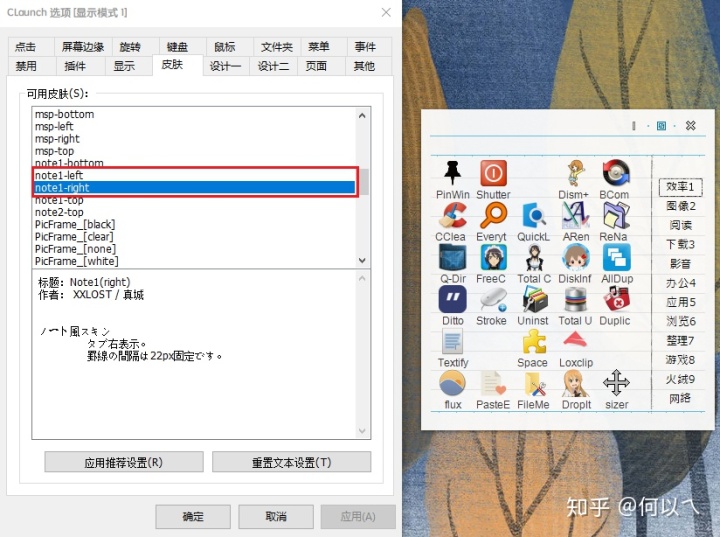The image size is (720, 537).
Task: Launch QuickLook icon labeled QuickL
Action: [534, 215]
